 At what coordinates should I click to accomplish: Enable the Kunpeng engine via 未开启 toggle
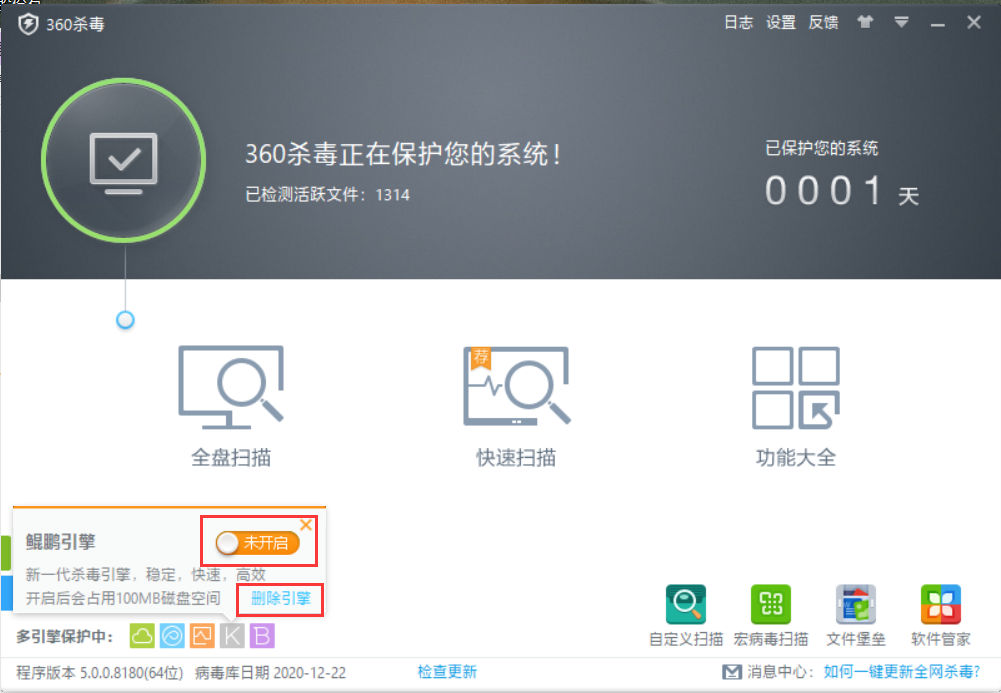point(258,541)
